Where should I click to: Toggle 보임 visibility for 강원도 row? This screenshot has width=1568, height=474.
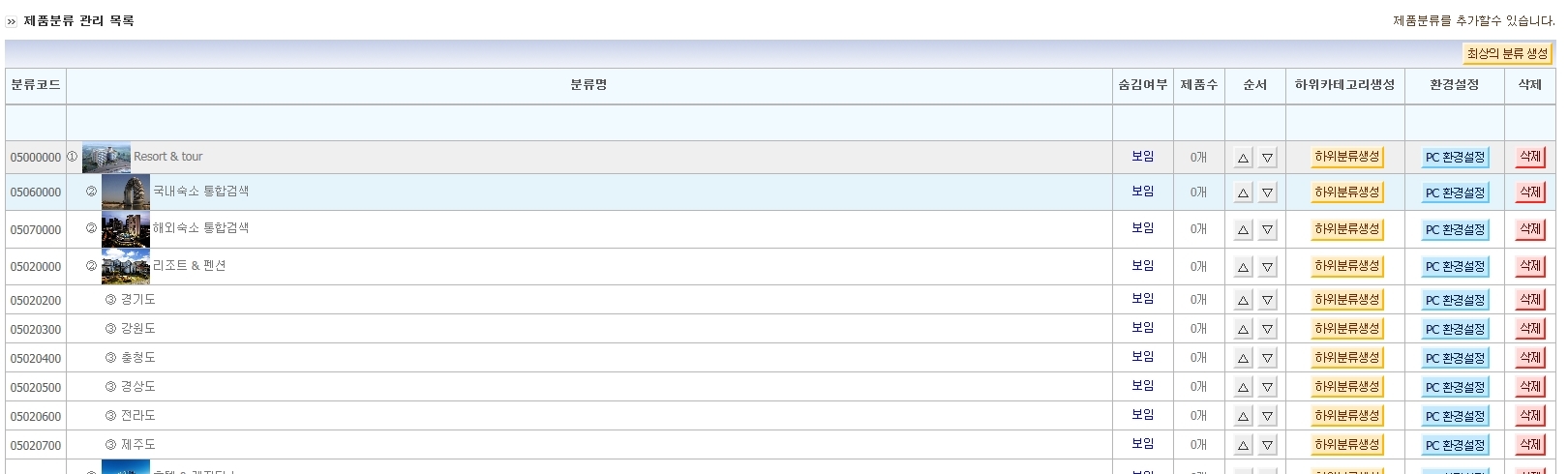(1143, 328)
